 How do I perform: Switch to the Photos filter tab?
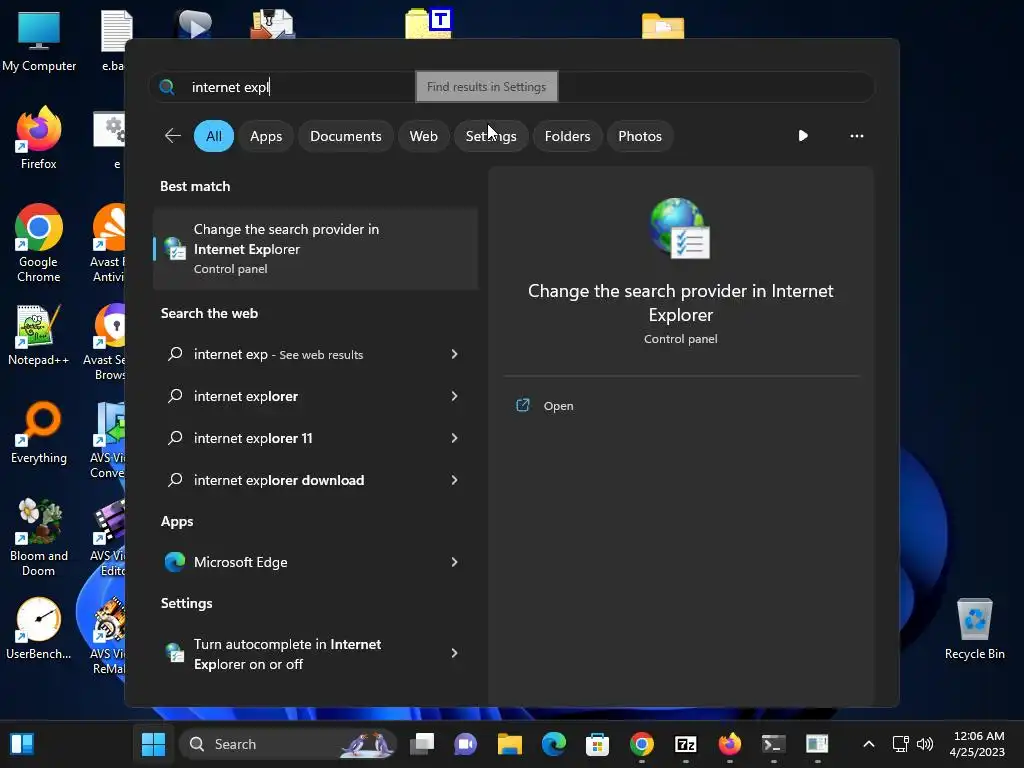tap(639, 136)
